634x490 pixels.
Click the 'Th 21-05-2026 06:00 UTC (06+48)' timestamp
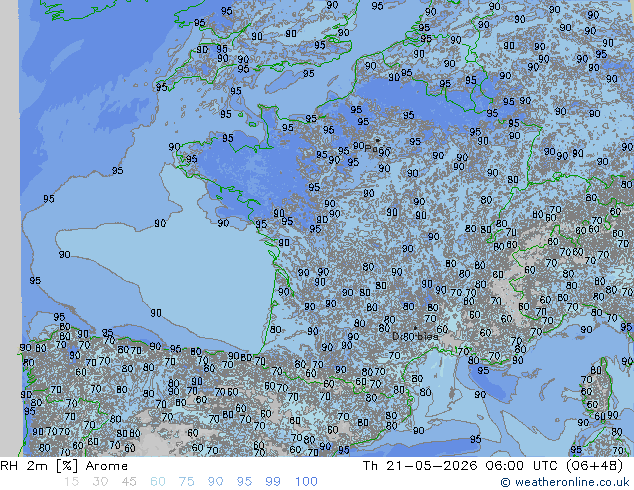[x=492, y=466]
